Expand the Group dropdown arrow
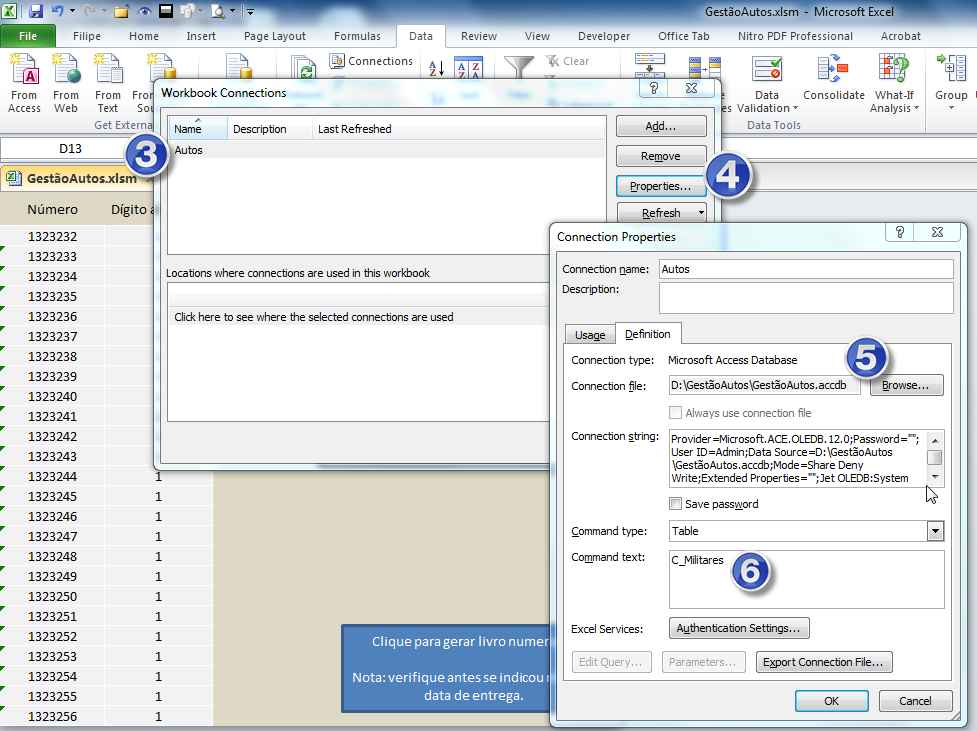This screenshot has height=731, width=977. pyautogui.click(x=951, y=108)
